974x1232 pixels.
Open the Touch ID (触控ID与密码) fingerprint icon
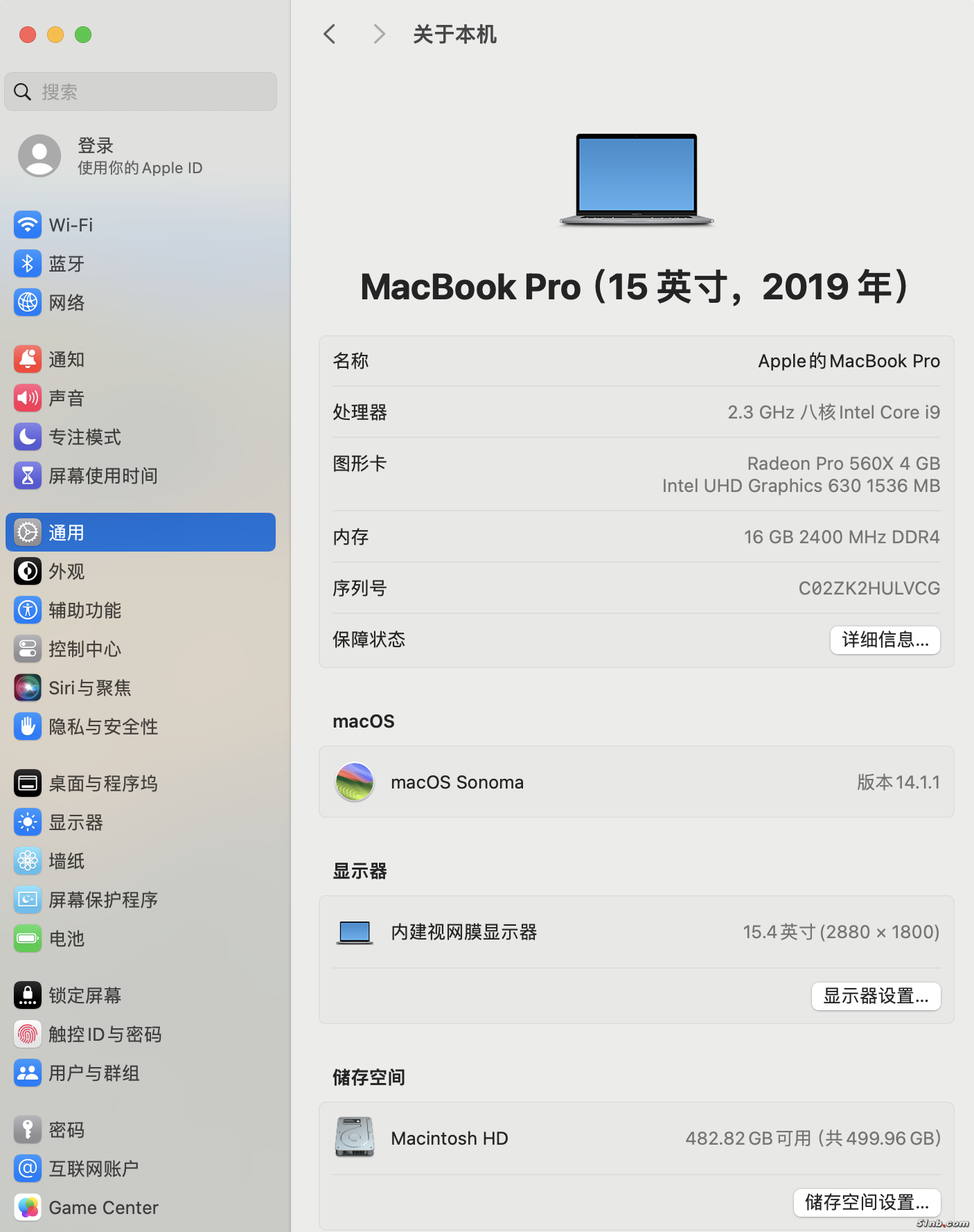click(28, 1035)
